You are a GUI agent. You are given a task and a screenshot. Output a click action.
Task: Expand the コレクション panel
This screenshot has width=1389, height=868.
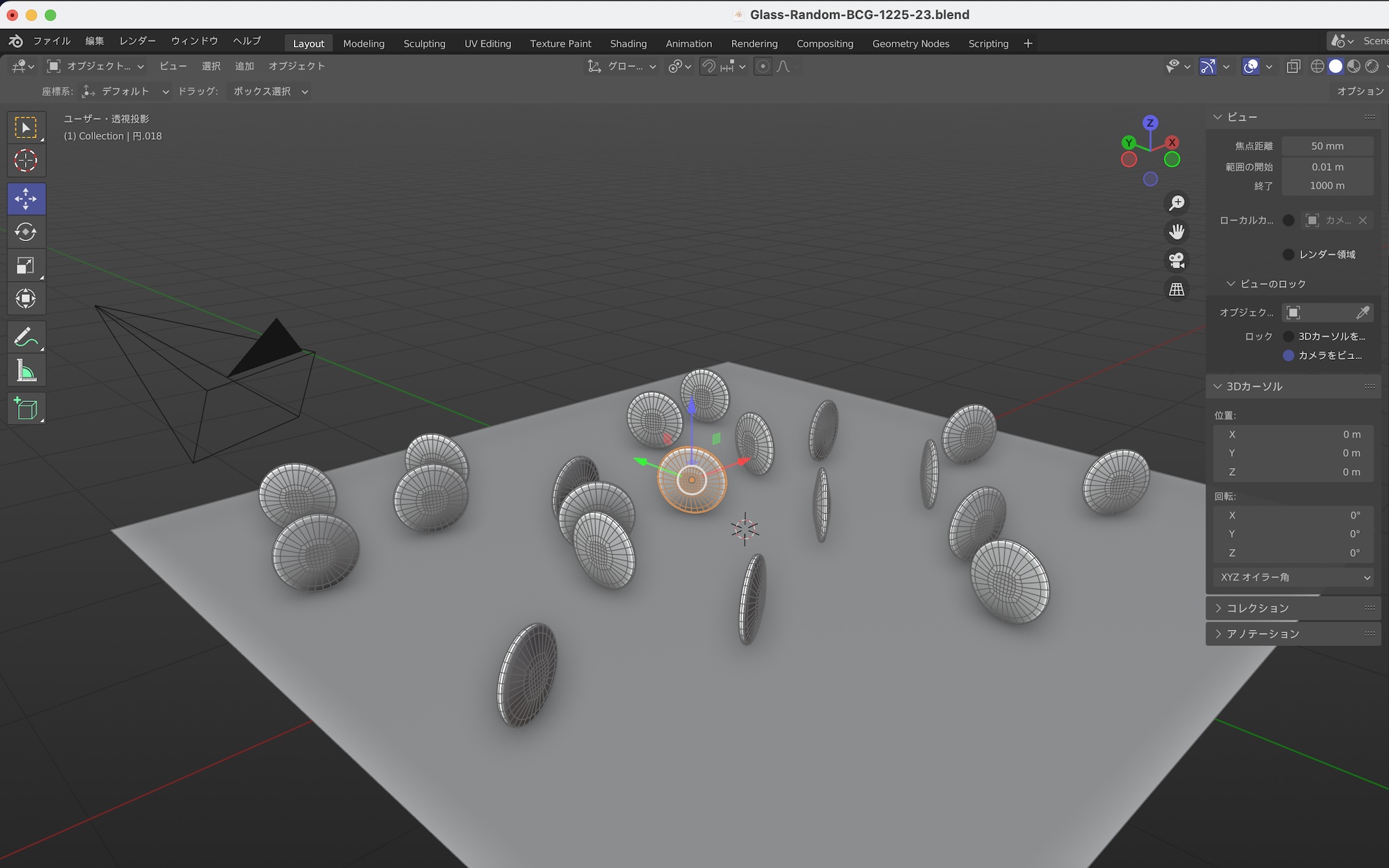(1257, 608)
